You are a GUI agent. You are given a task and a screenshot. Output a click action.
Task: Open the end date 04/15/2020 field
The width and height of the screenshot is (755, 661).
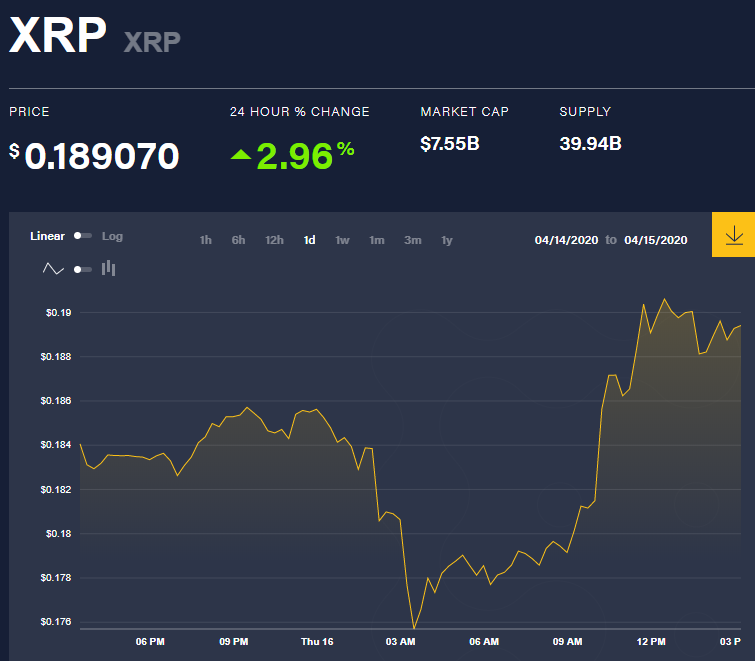coord(656,240)
